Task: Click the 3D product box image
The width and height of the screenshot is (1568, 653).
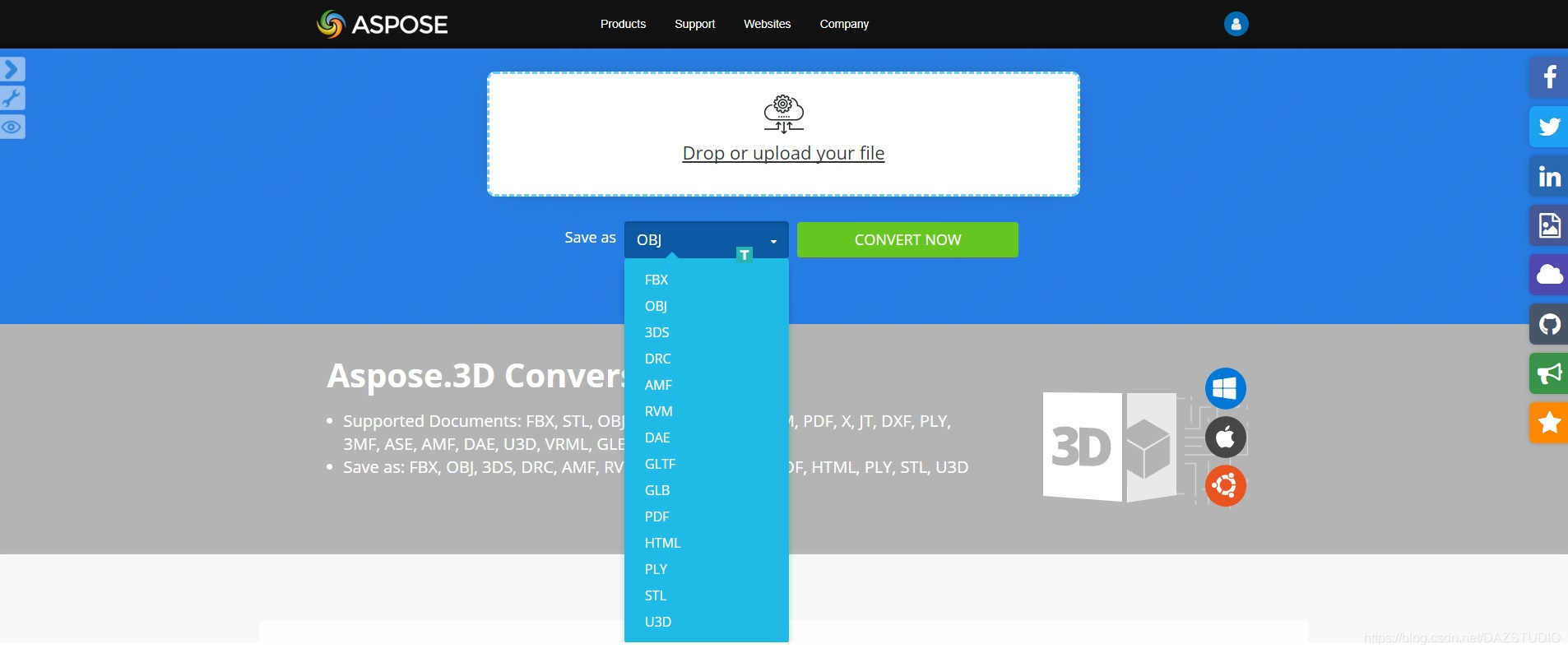Action: (x=1111, y=447)
